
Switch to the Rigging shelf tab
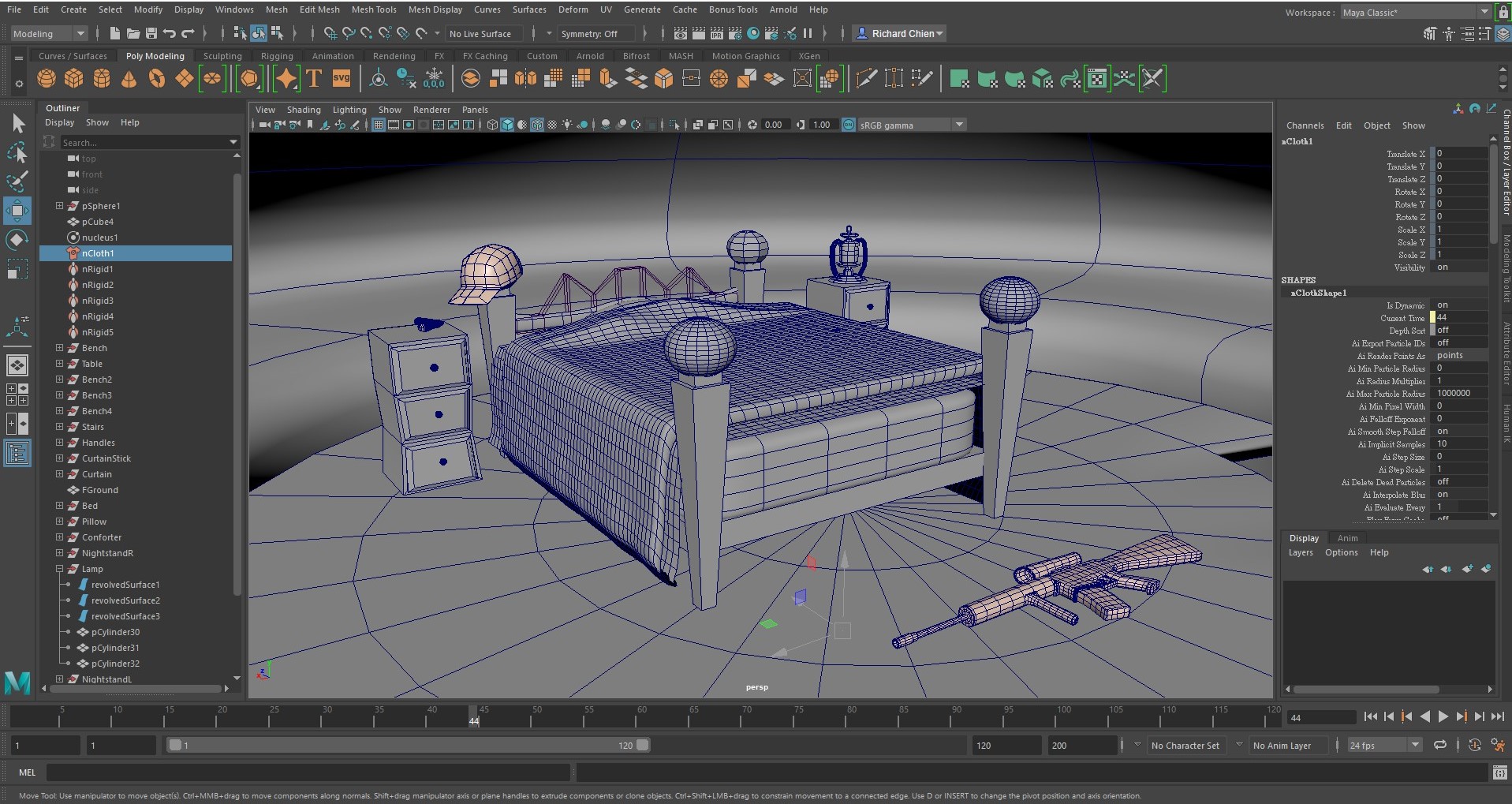277,56
